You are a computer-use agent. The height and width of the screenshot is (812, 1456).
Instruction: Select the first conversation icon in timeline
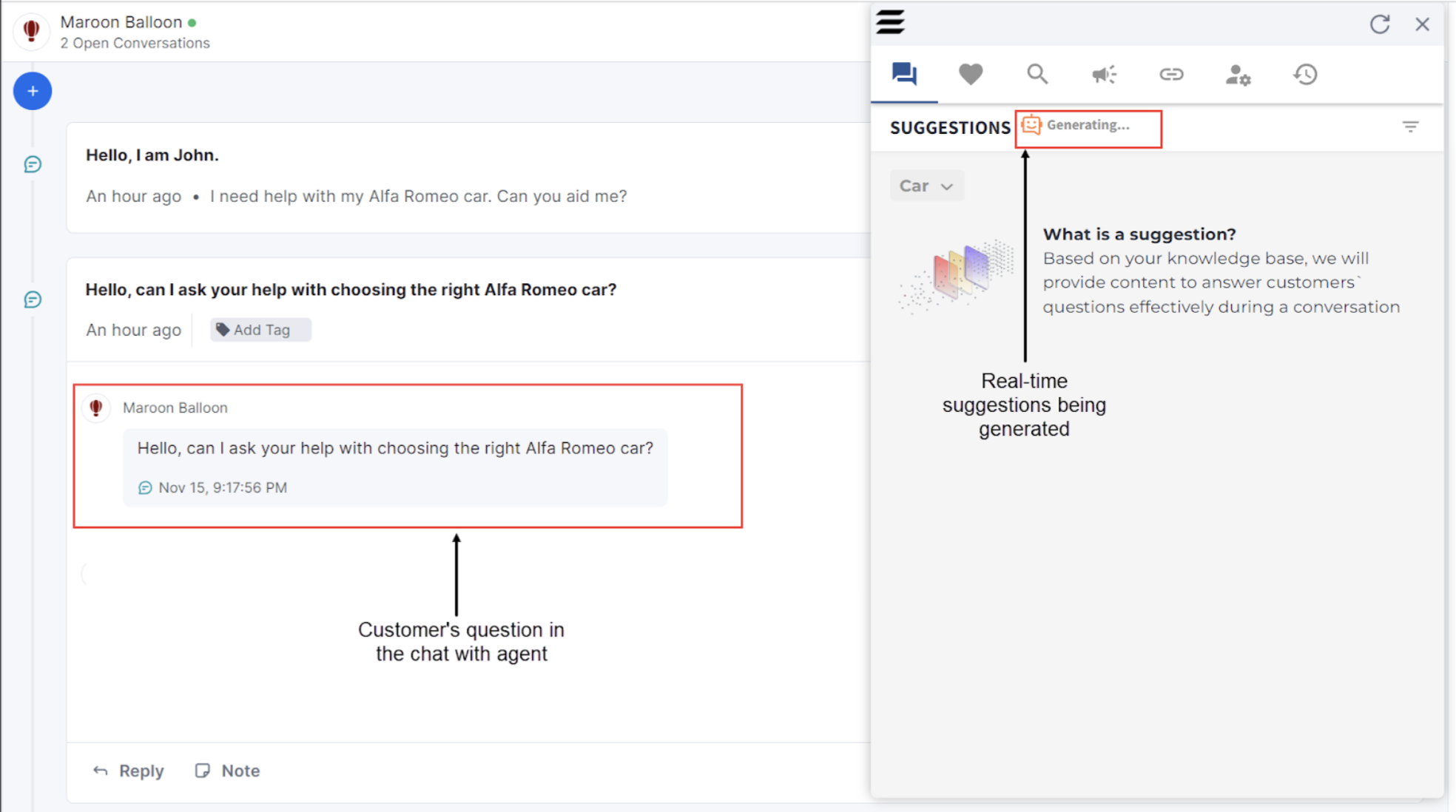tap(33, 164)
